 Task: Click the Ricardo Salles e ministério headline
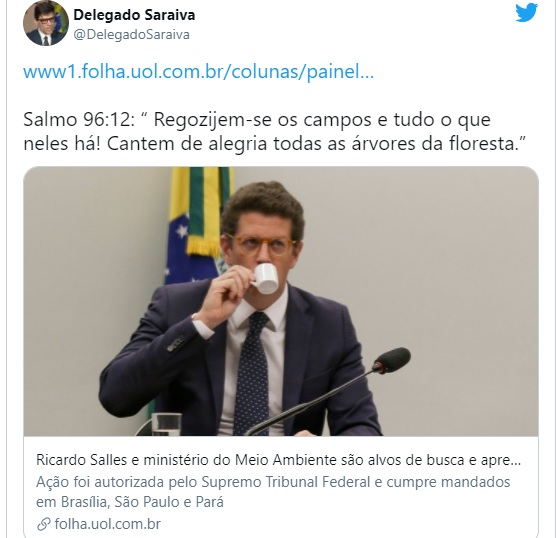(x=278, y=460)
